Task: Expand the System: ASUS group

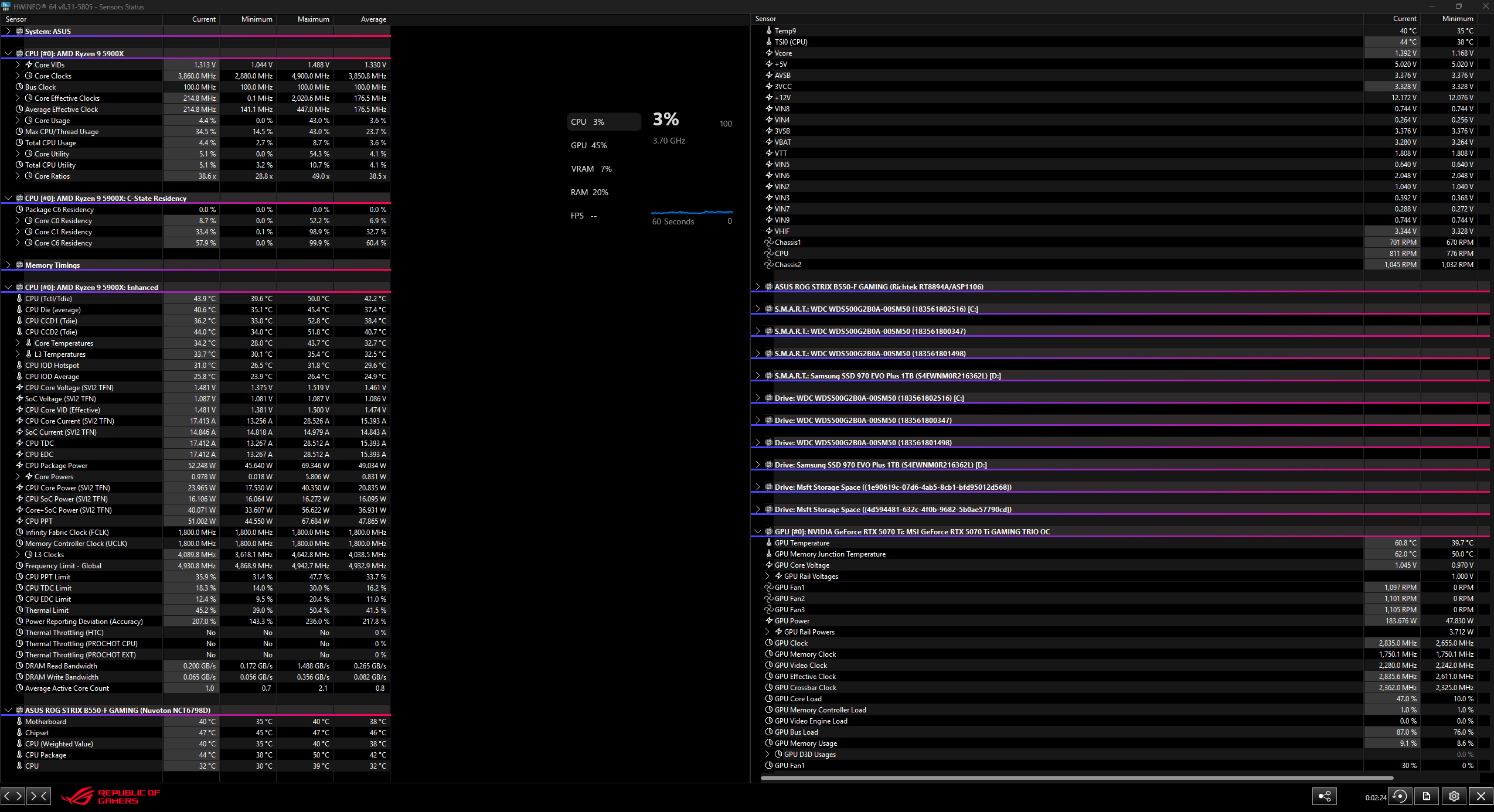Action: tap(8, 31)
